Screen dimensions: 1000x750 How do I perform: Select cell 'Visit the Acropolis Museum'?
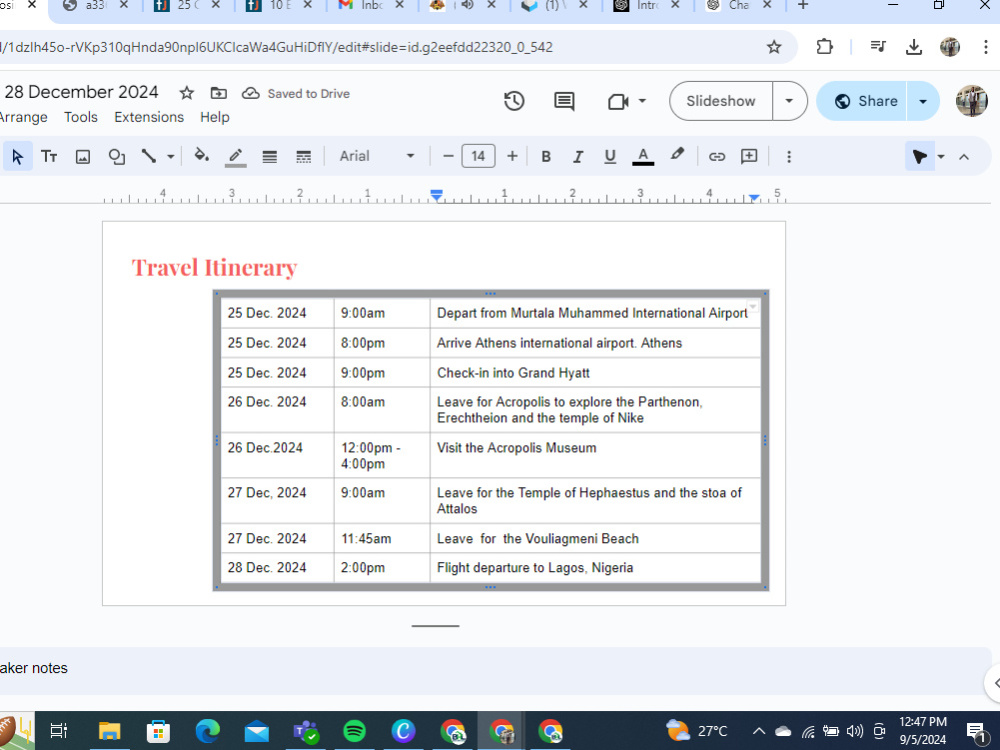click(595, 455)
